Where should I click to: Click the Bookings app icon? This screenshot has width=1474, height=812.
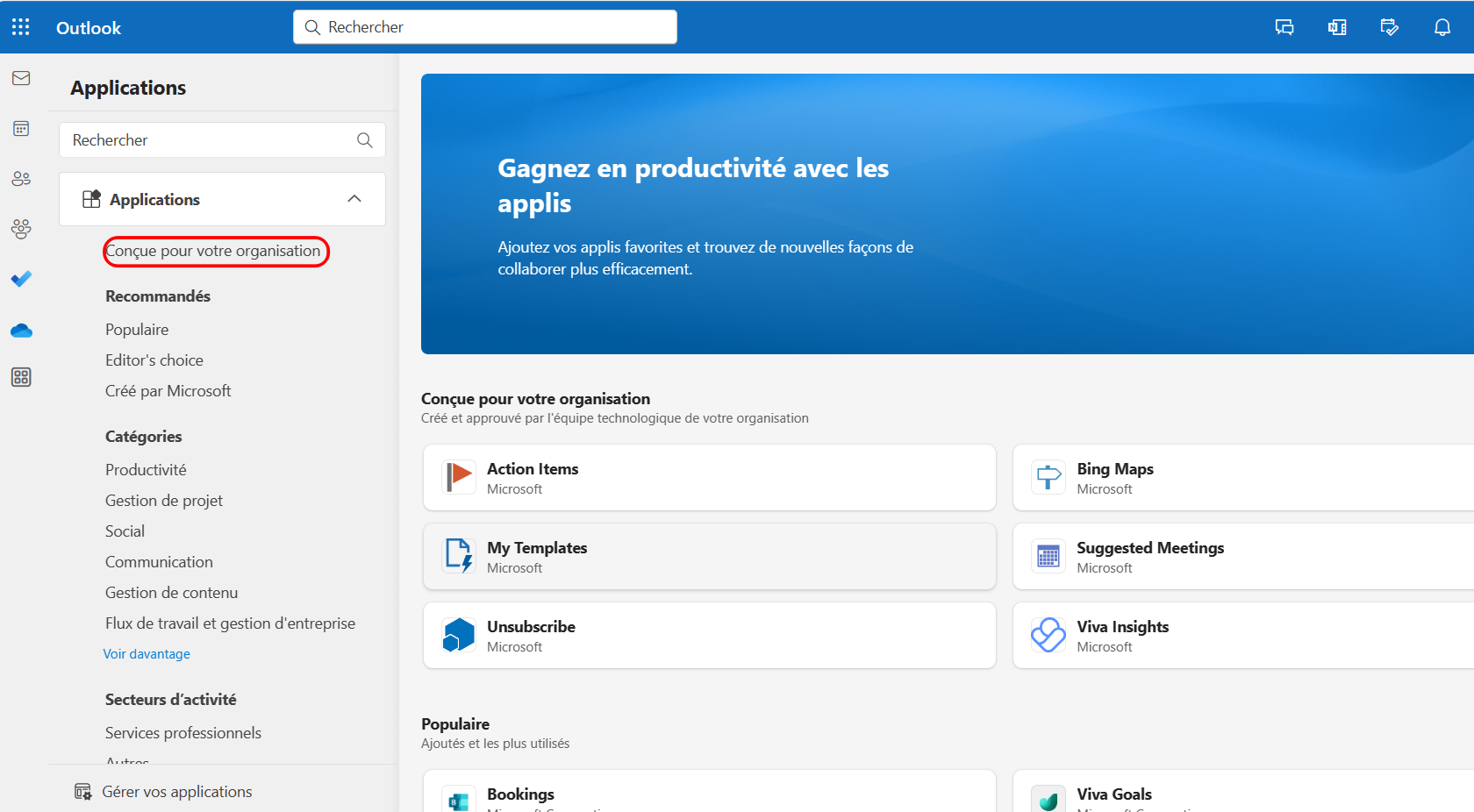pos(459,800)
